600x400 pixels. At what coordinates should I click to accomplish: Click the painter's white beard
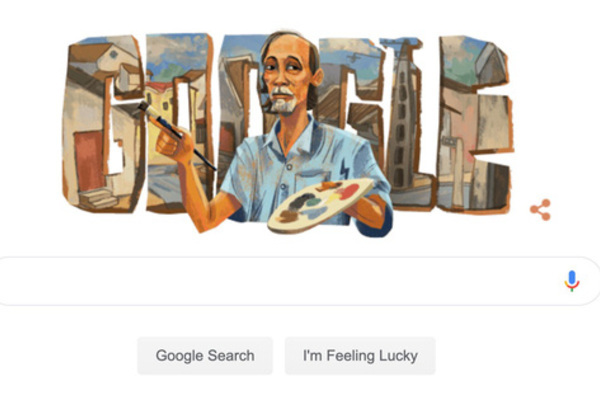pyautogui.click(x=283, y=100)
